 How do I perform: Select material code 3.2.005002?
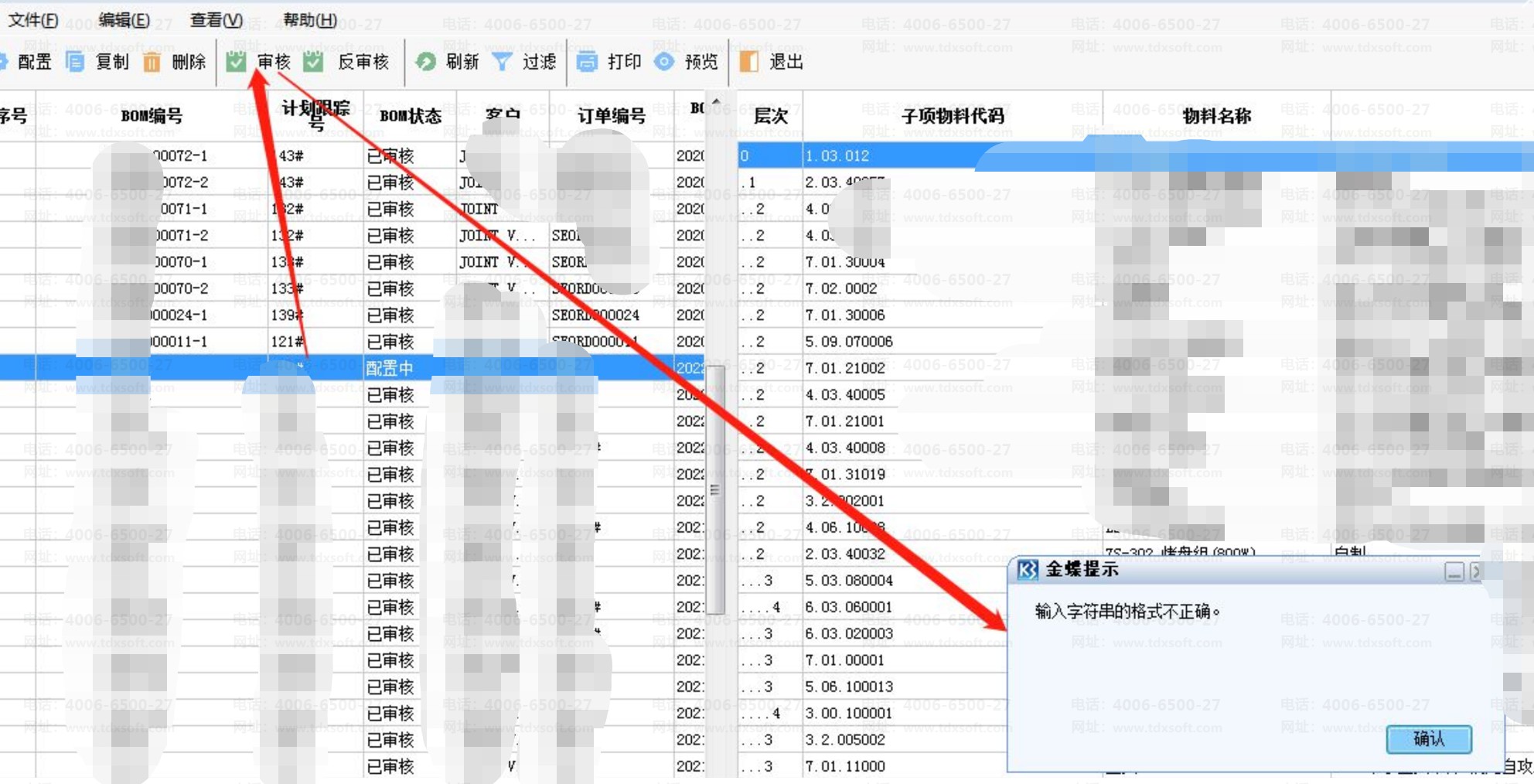(845, 740)
